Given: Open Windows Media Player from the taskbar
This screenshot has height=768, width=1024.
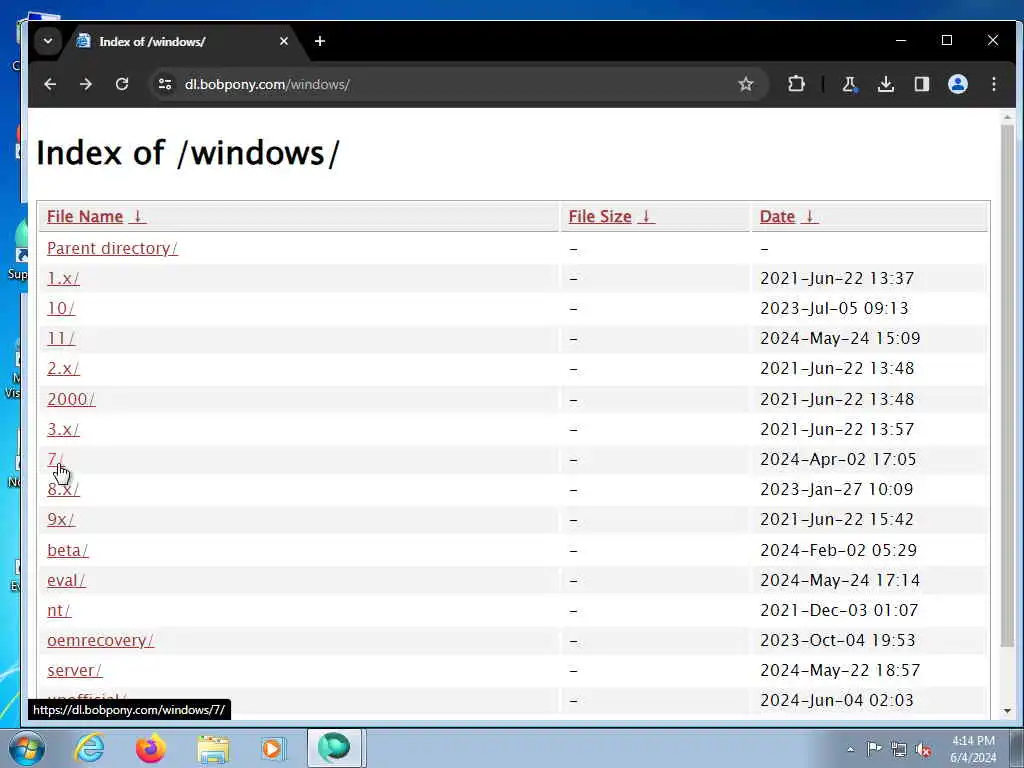Looking at the screenshot, I should (272, 748).
